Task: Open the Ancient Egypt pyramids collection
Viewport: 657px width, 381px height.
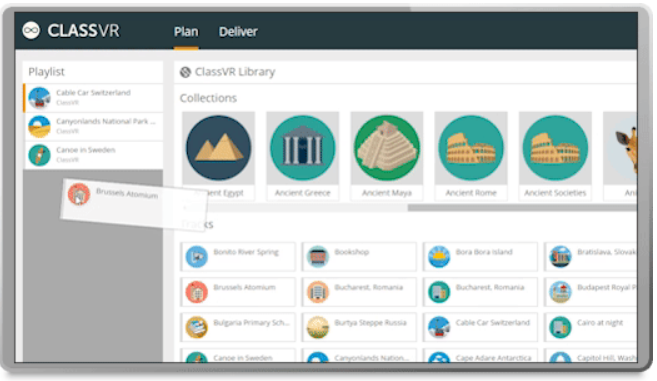Action: [x=218, y=148]
